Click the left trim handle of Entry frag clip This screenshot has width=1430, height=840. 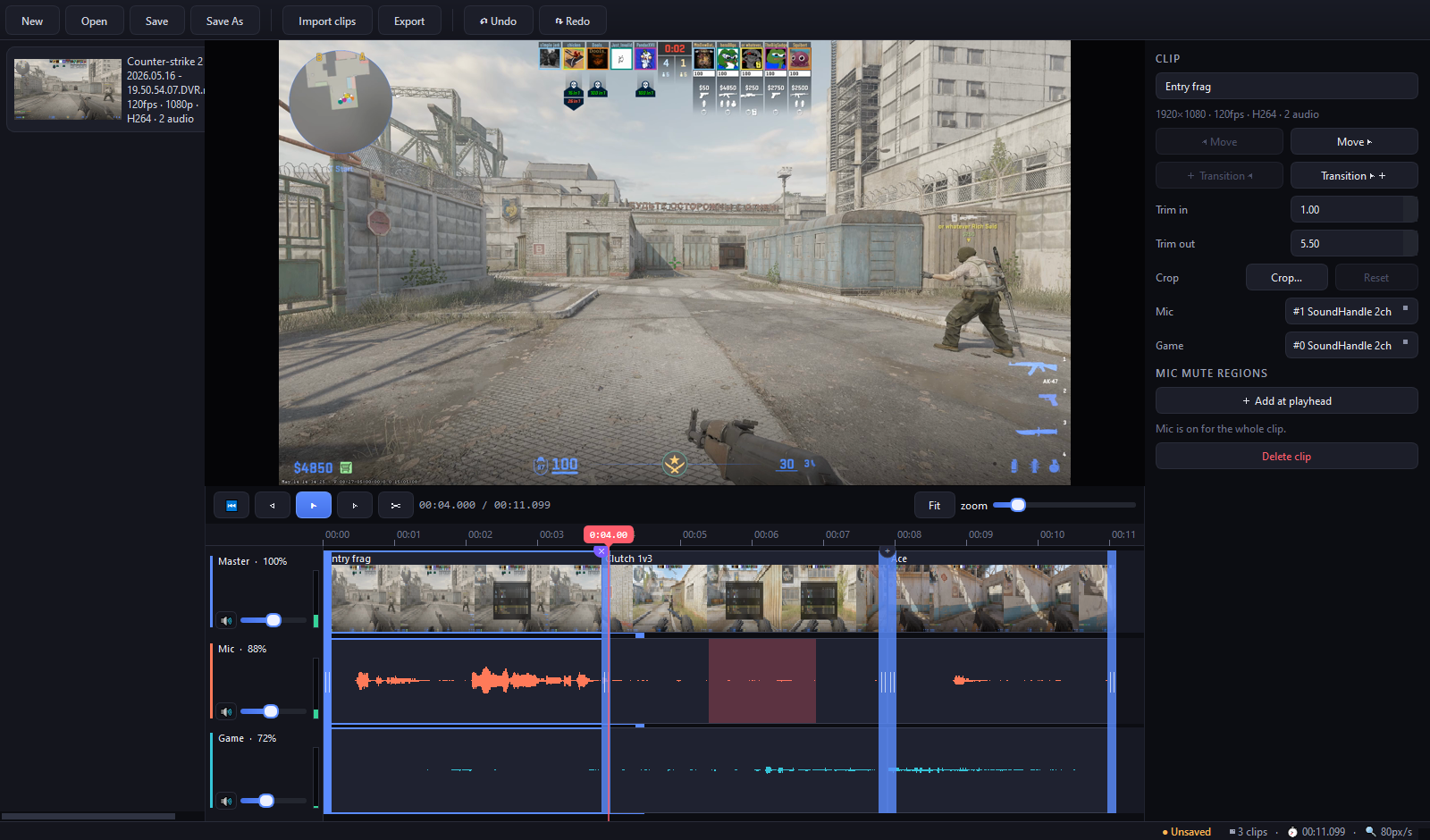pos(327,682)
